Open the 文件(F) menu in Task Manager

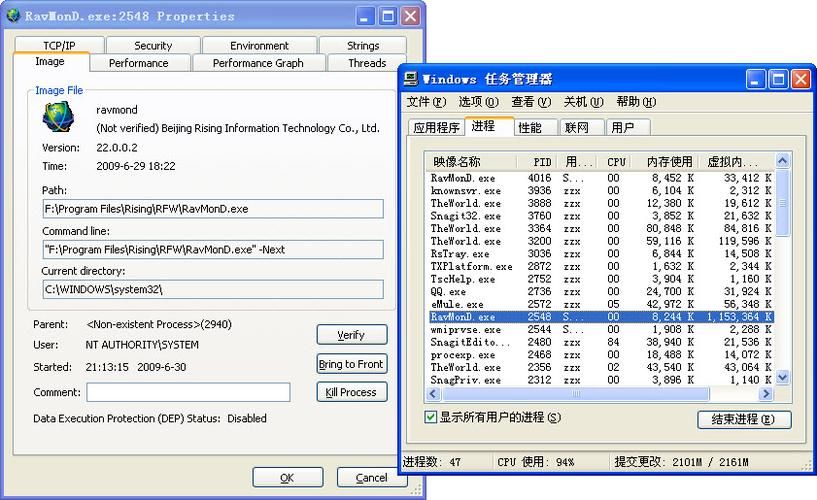(x=426, y=102)
